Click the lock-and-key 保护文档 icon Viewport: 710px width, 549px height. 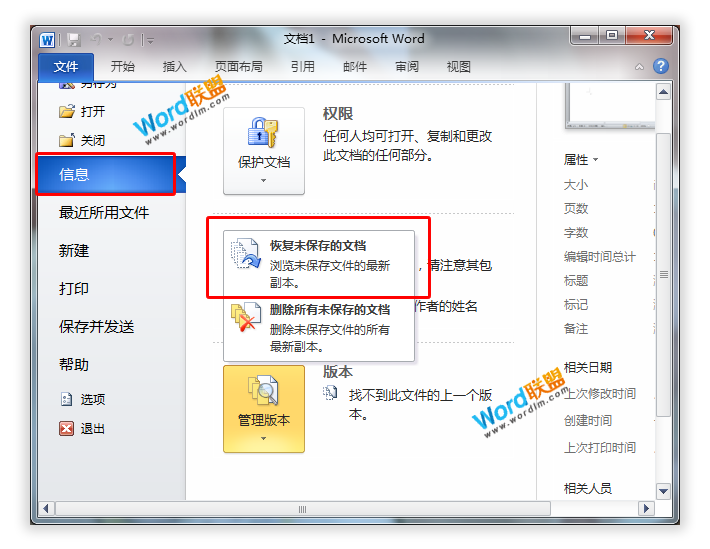click(263, 132)
